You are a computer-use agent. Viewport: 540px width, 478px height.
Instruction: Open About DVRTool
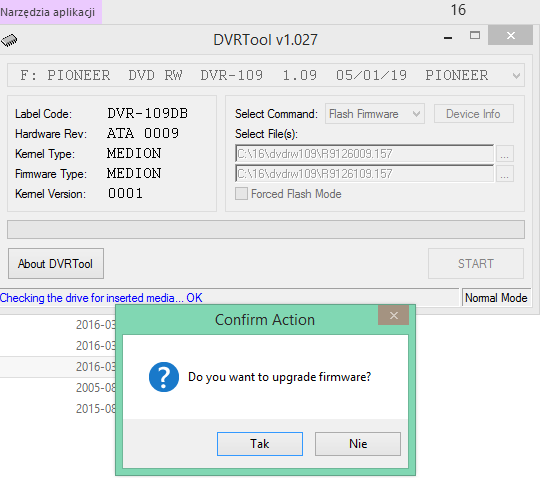coord(56,263)
